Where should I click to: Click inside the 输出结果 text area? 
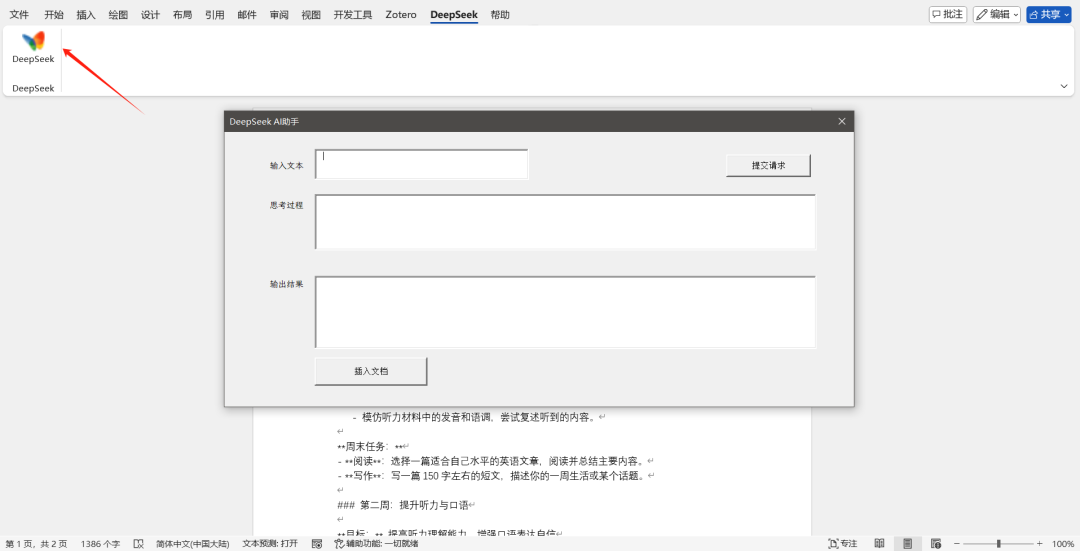pos(565,312)
